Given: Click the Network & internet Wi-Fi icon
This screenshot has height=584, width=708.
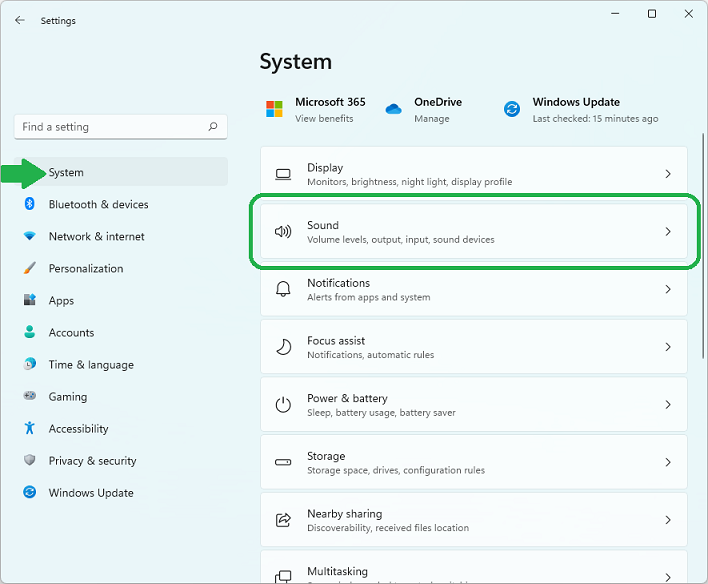Looking at the screenshot, I should (x=30, y=236).
